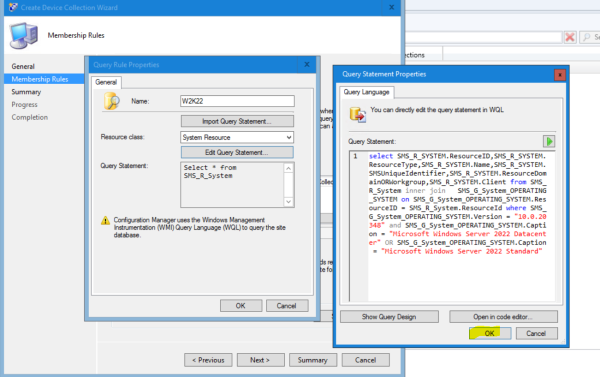Click the red X clear-search icon in background window
This screenshot has height=377, width=600.
point(570,37)
